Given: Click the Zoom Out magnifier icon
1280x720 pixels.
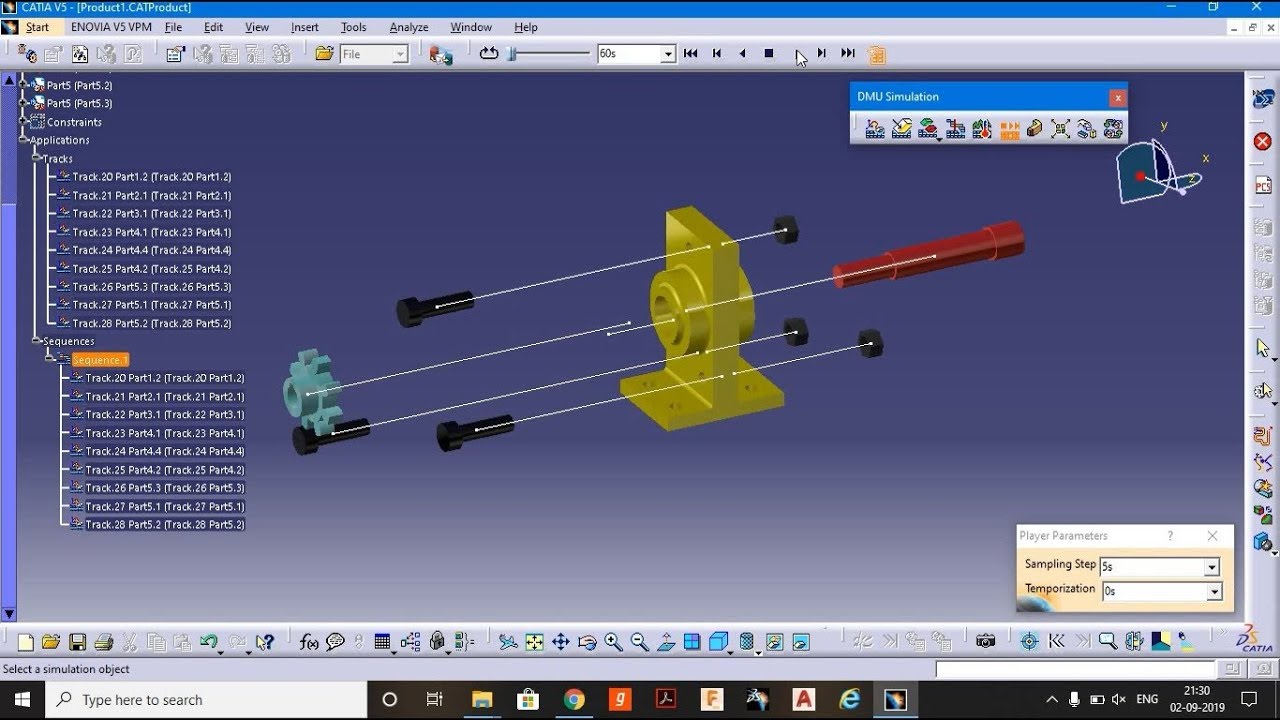Looking at the screenshot, I should pyautogui.click(x=639, y=642).
